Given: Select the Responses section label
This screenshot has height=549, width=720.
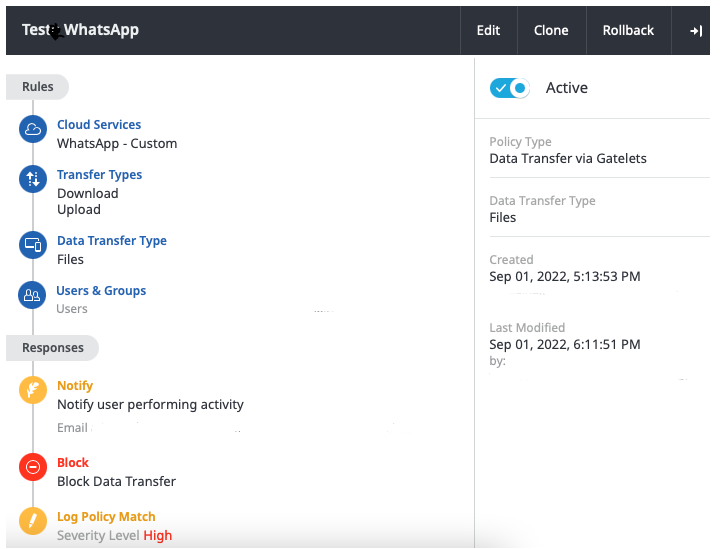Looking at the screenshot, I should pos(52,348).
